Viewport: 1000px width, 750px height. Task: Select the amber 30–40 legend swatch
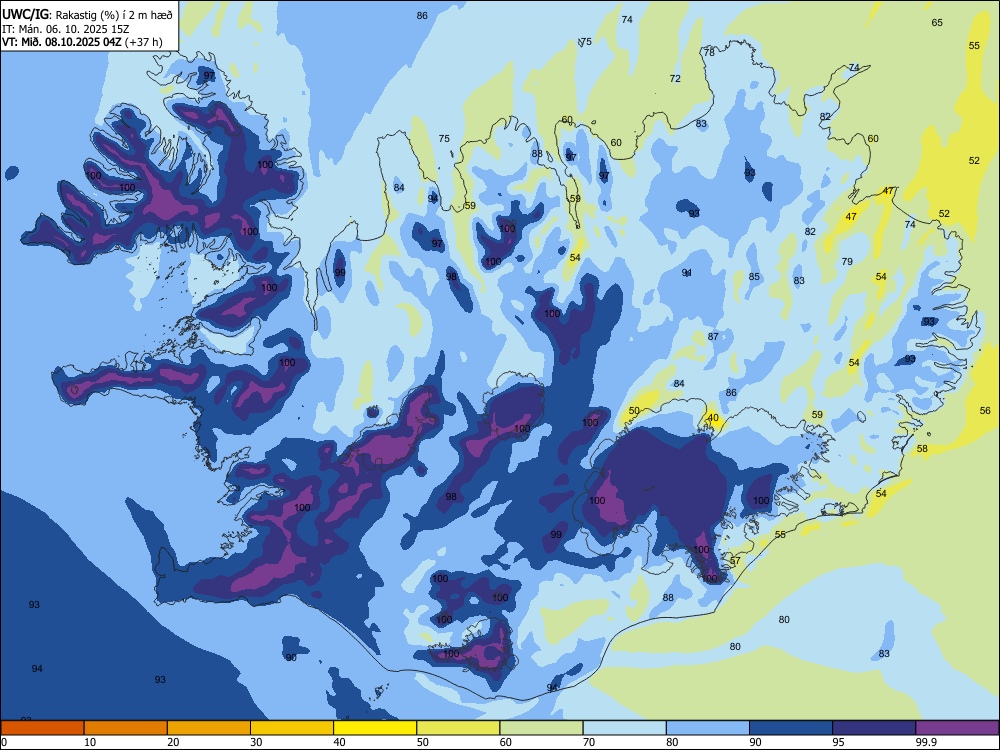[292, 728]
